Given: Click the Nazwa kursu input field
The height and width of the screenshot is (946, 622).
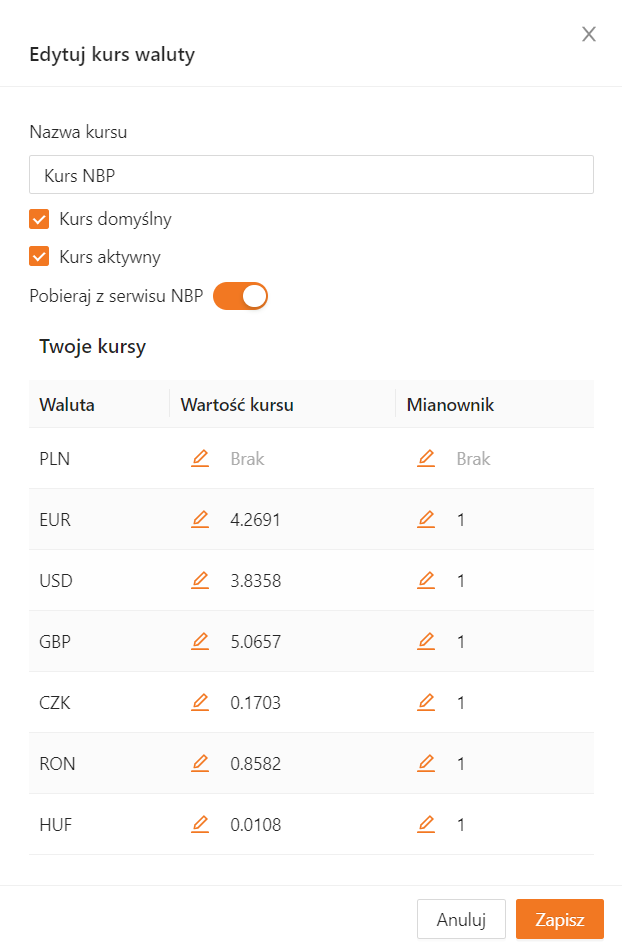Looking at the screenshot, I should (x=311, y=174).
